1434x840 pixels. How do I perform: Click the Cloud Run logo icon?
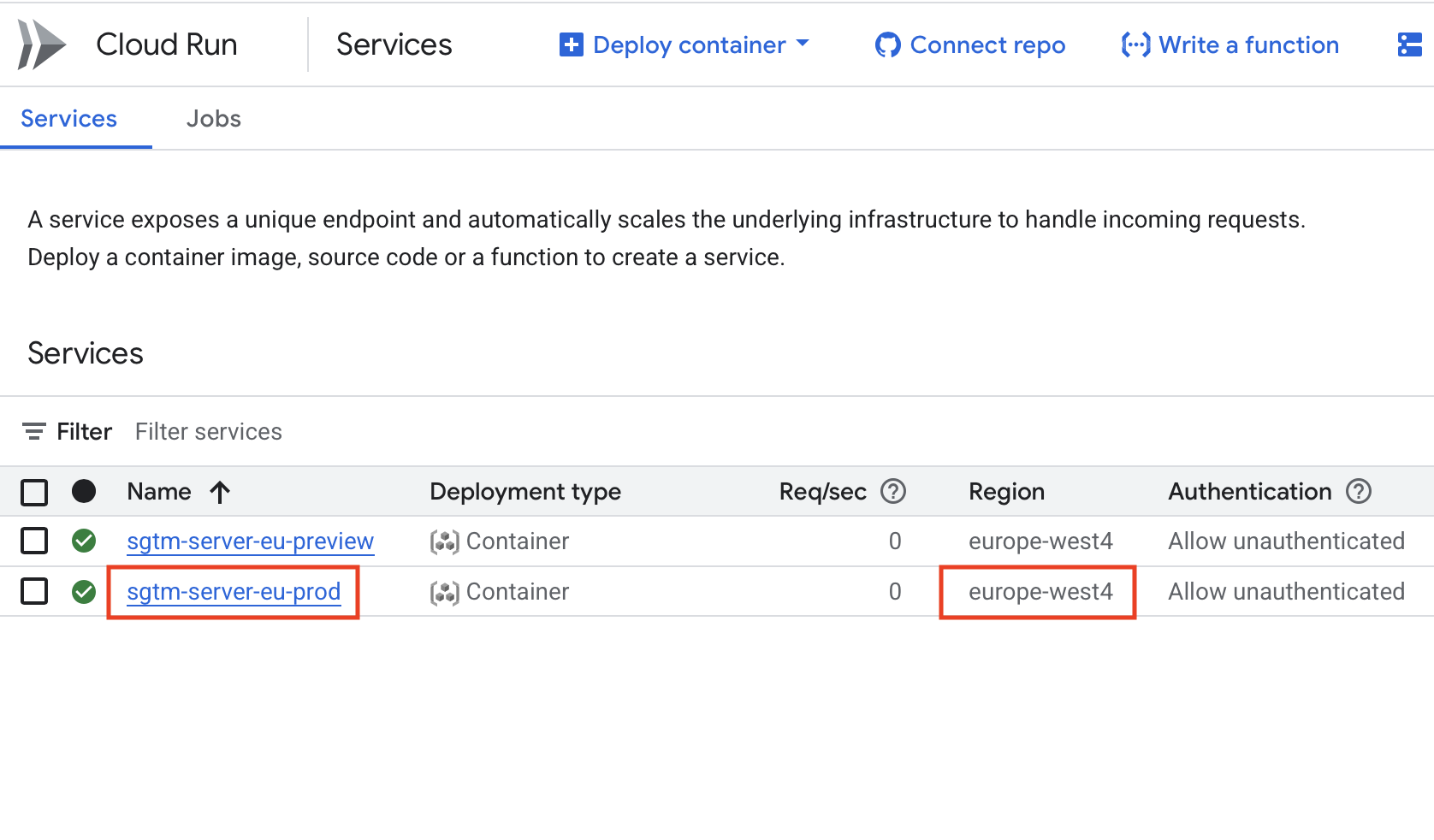click(x=42, y=44)
